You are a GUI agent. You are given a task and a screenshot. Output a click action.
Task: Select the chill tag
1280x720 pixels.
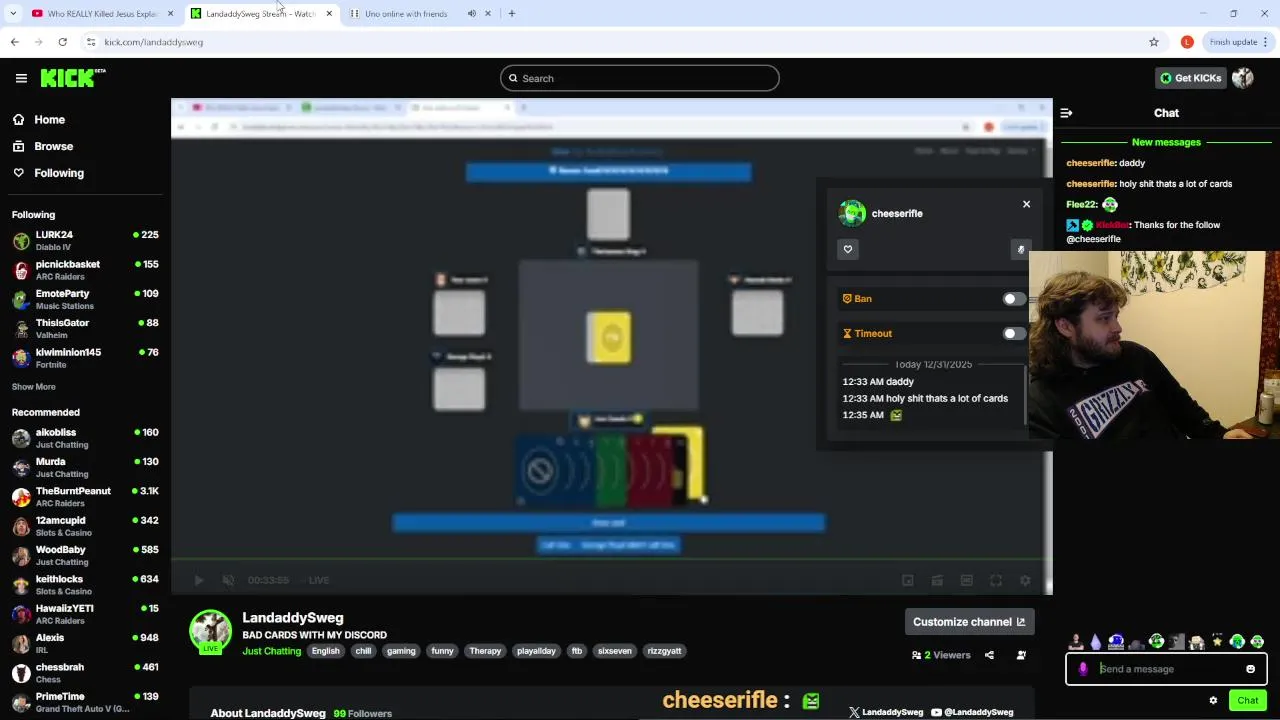[x=363, y=651]
